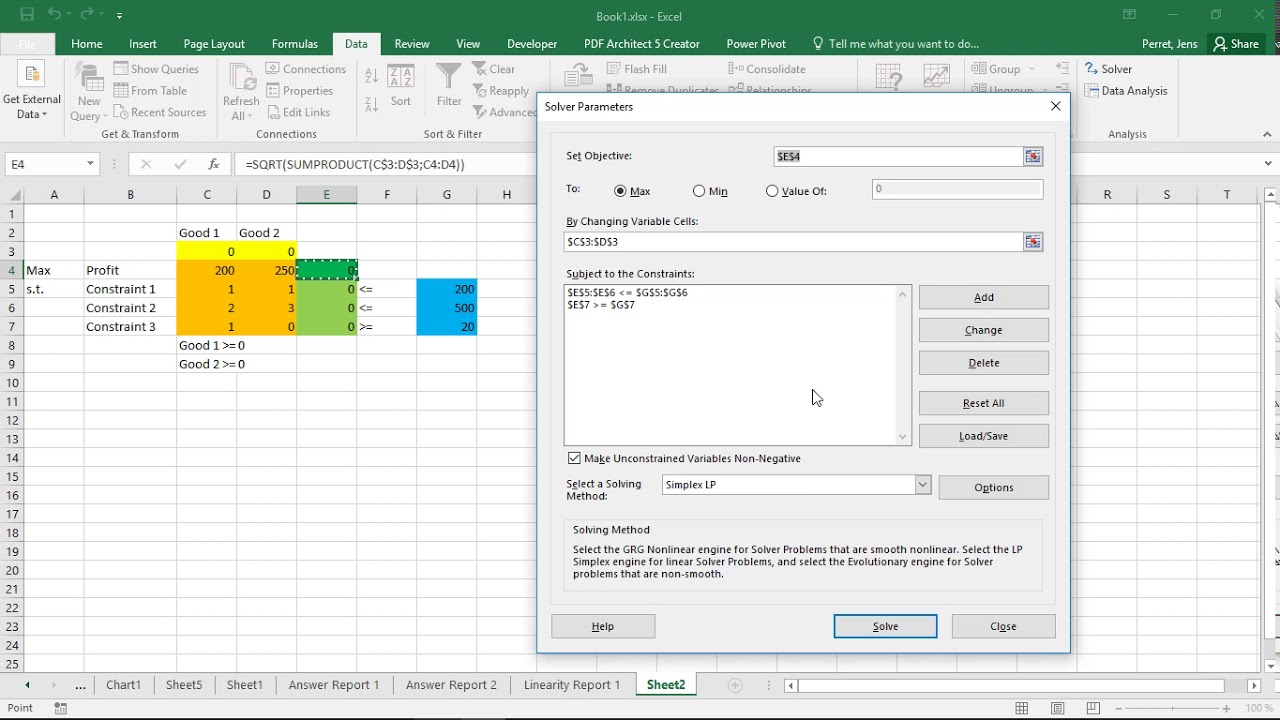1280x720 pixels.
Task: Click the Ribbon Display Options icon
Action: click(1129, 15)
